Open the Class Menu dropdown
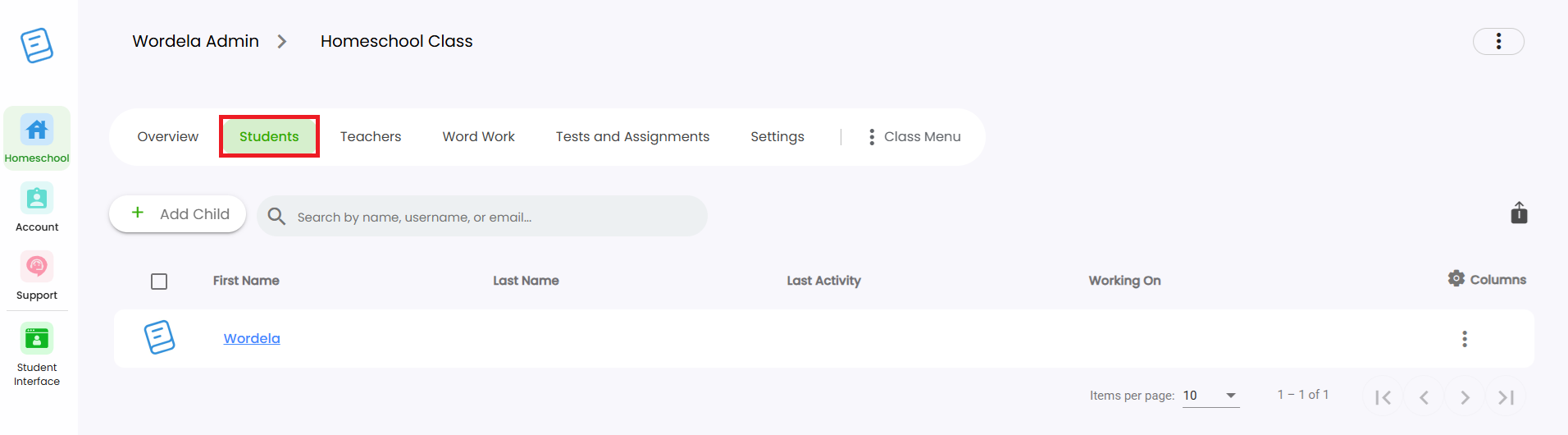 click(914, 137)
